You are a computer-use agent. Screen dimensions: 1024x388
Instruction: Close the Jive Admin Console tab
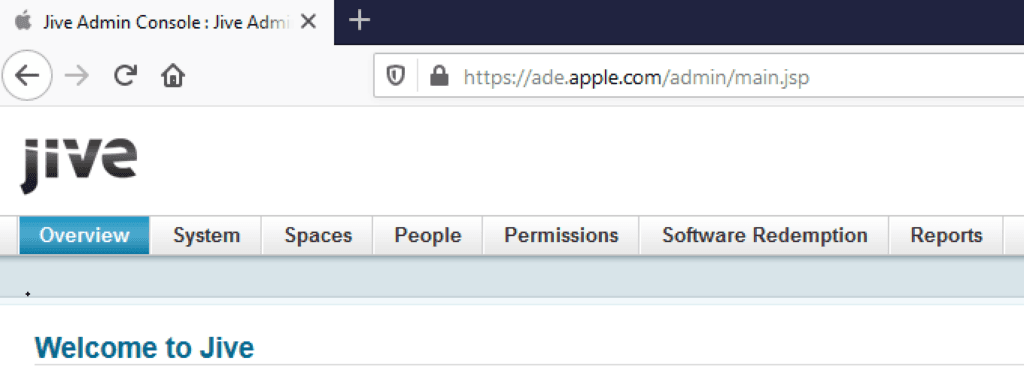coord(308,22)
